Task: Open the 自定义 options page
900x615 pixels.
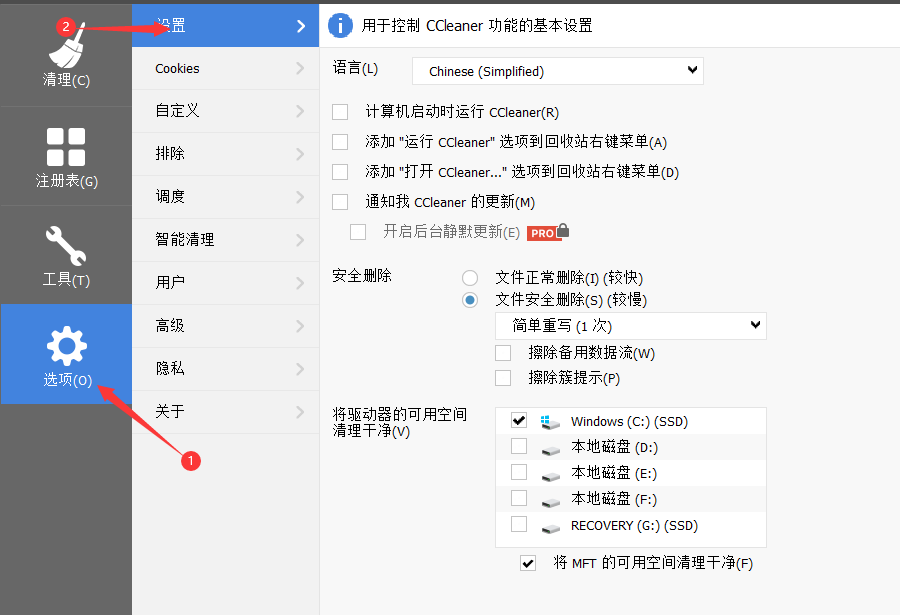Action: pyautogui.click(x=226, y=111)
